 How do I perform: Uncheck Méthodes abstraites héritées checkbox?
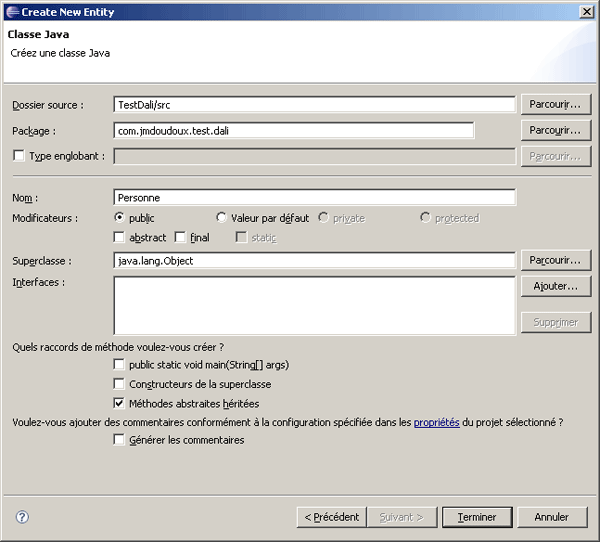[120, 403]
